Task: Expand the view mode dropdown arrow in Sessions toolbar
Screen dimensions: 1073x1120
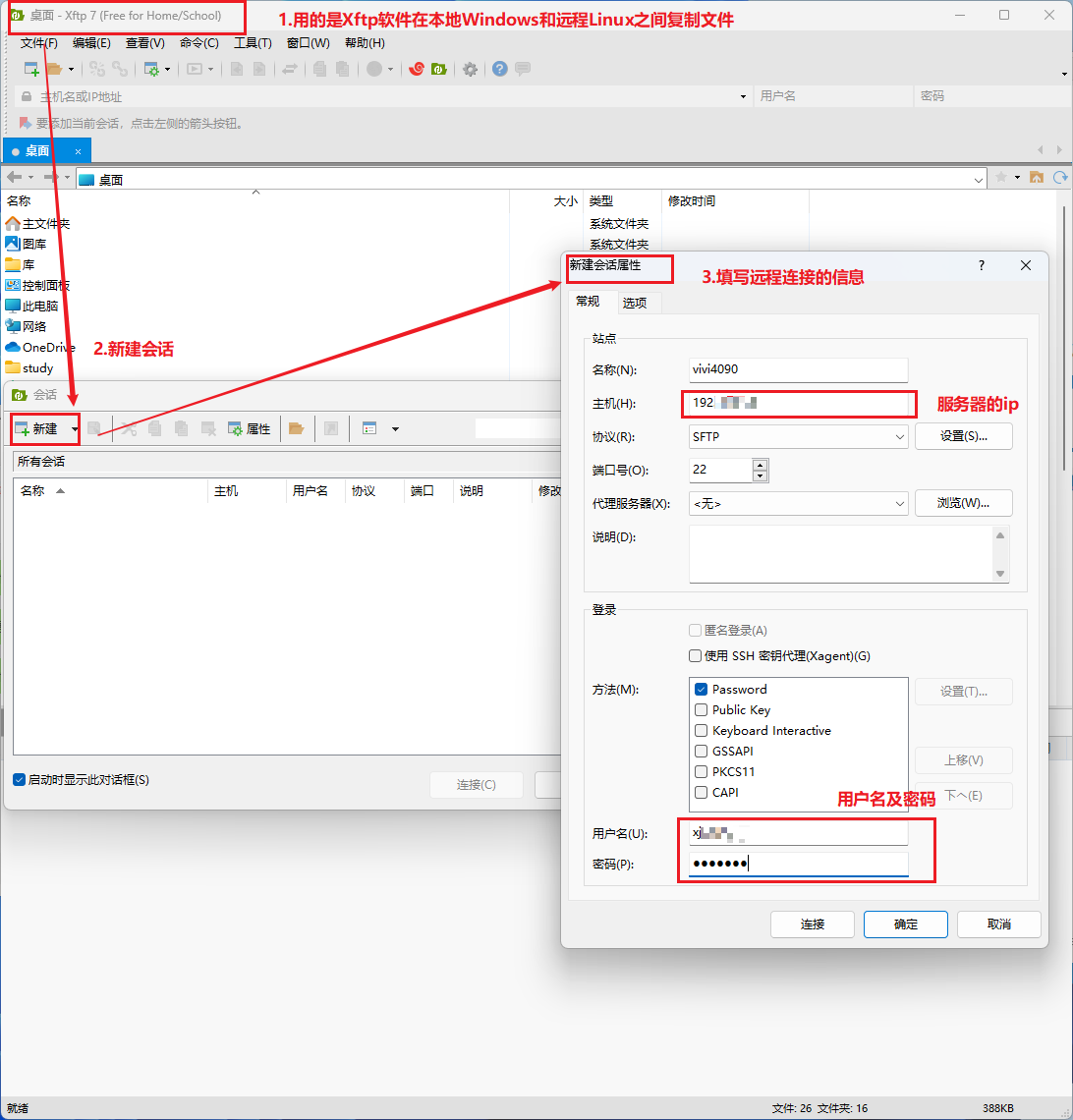Action: (395, 429)
